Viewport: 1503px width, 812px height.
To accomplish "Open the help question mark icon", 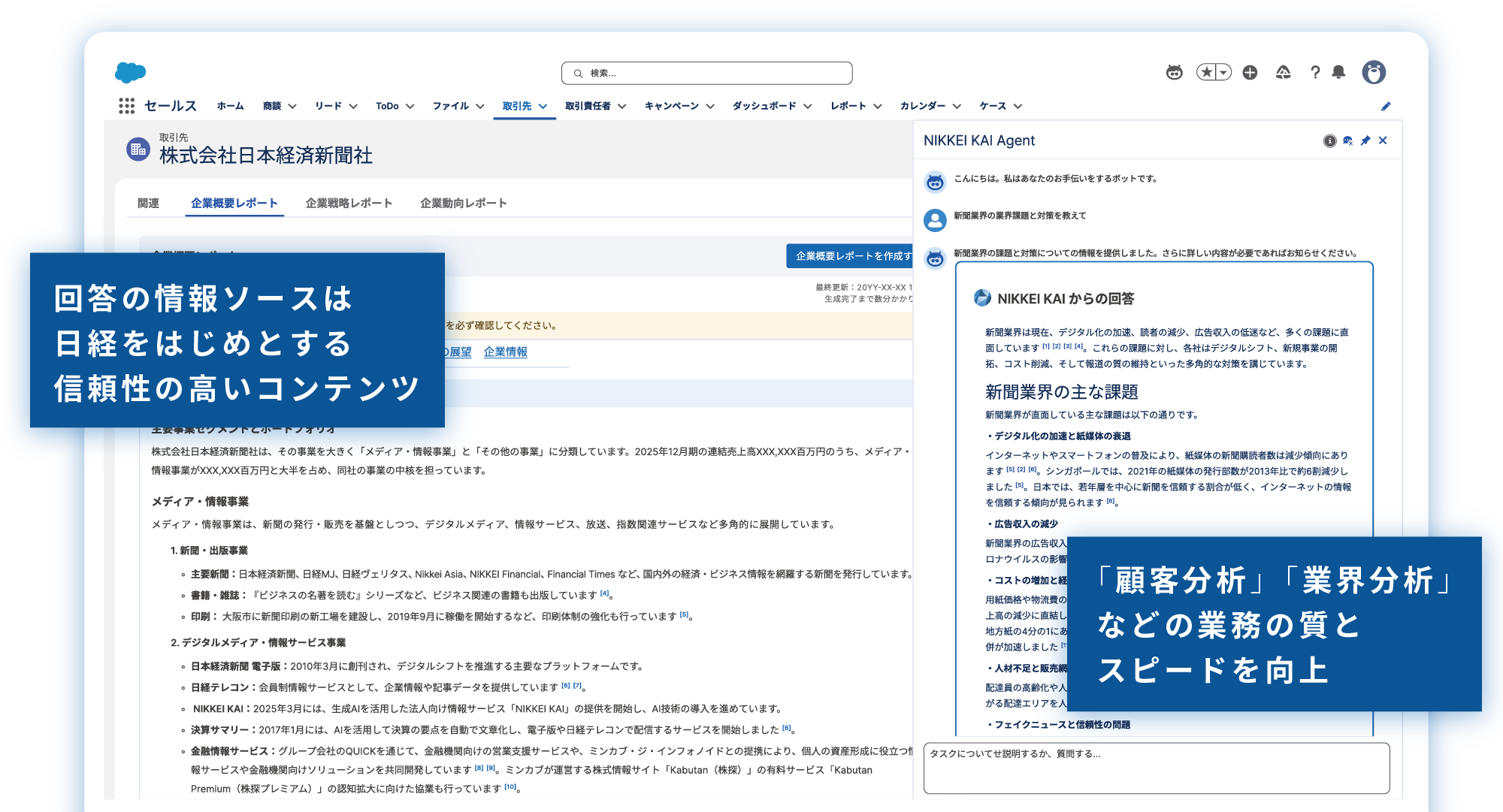I will tap(1314, 72).
